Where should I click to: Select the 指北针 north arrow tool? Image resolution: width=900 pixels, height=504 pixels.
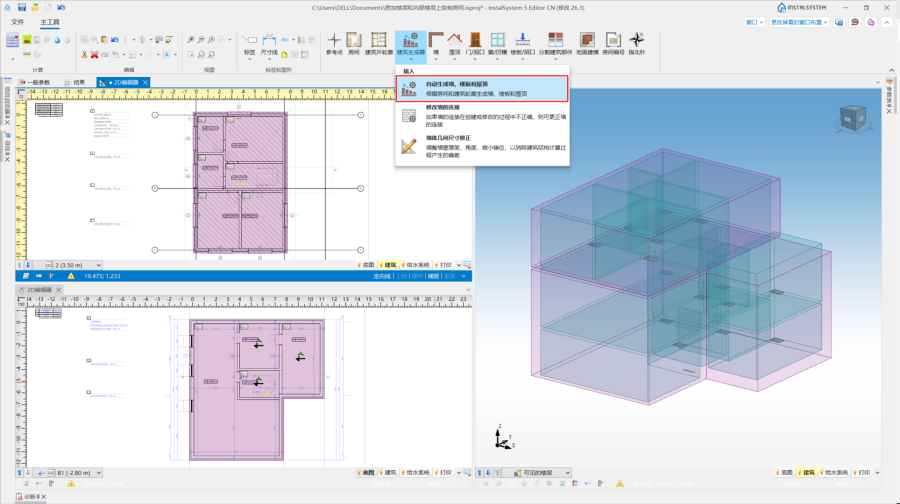click(637, 43)
